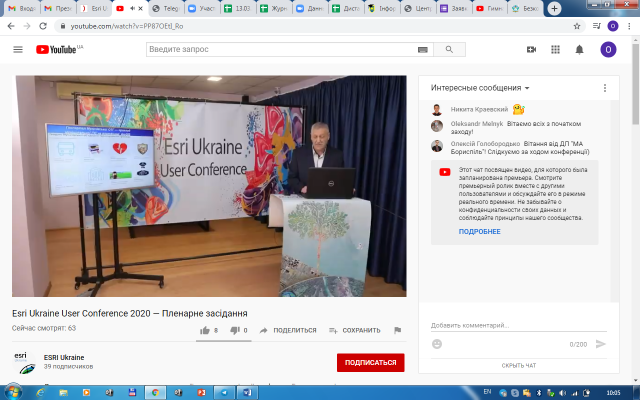The width and height of the screenshot is (640, 400).
Task: Open the chat three-dot options menu
Action: (605, 88)
